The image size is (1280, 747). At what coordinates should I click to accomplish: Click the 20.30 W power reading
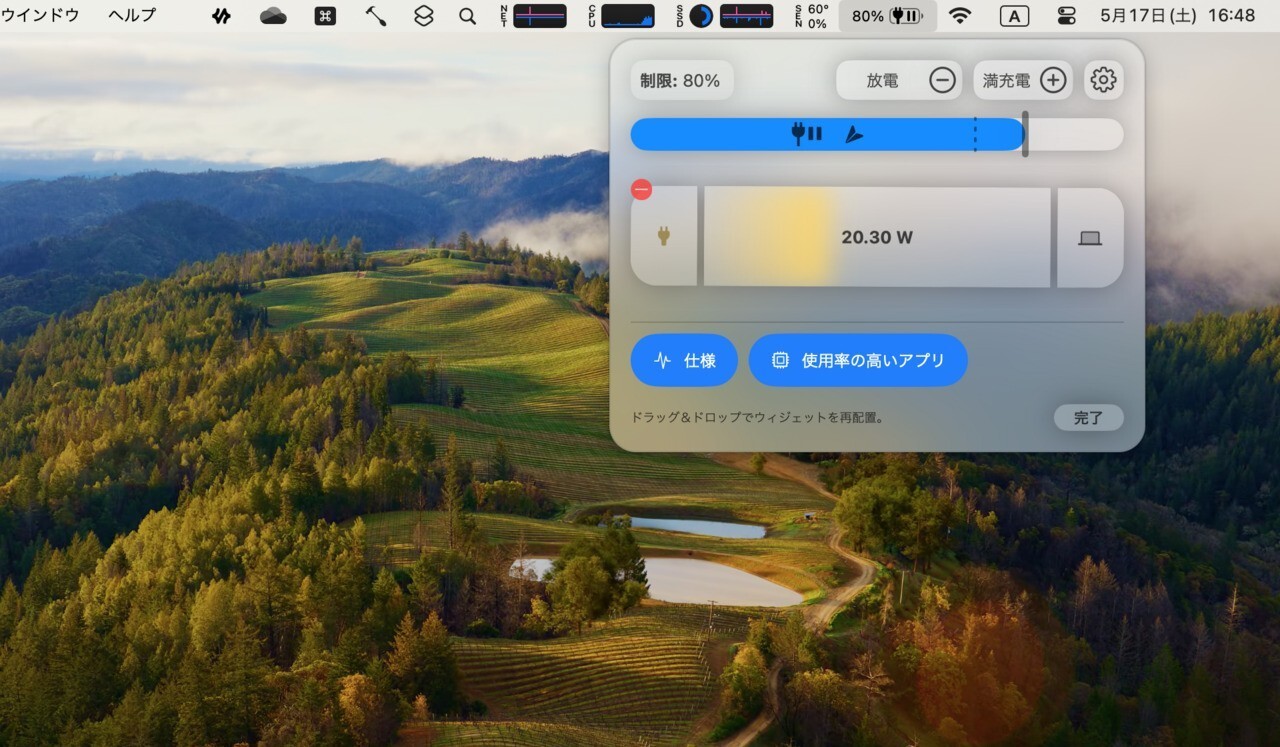pyautogui.click(x=877, y=237)
